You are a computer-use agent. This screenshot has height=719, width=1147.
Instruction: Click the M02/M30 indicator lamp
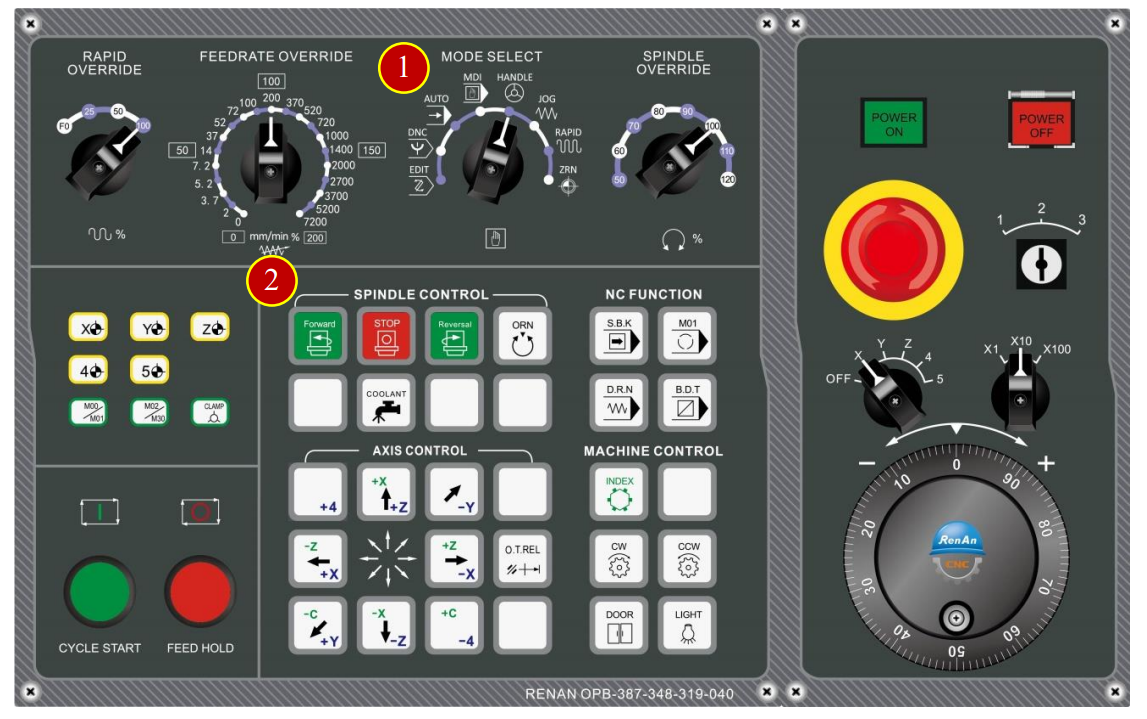click(150, 413)
